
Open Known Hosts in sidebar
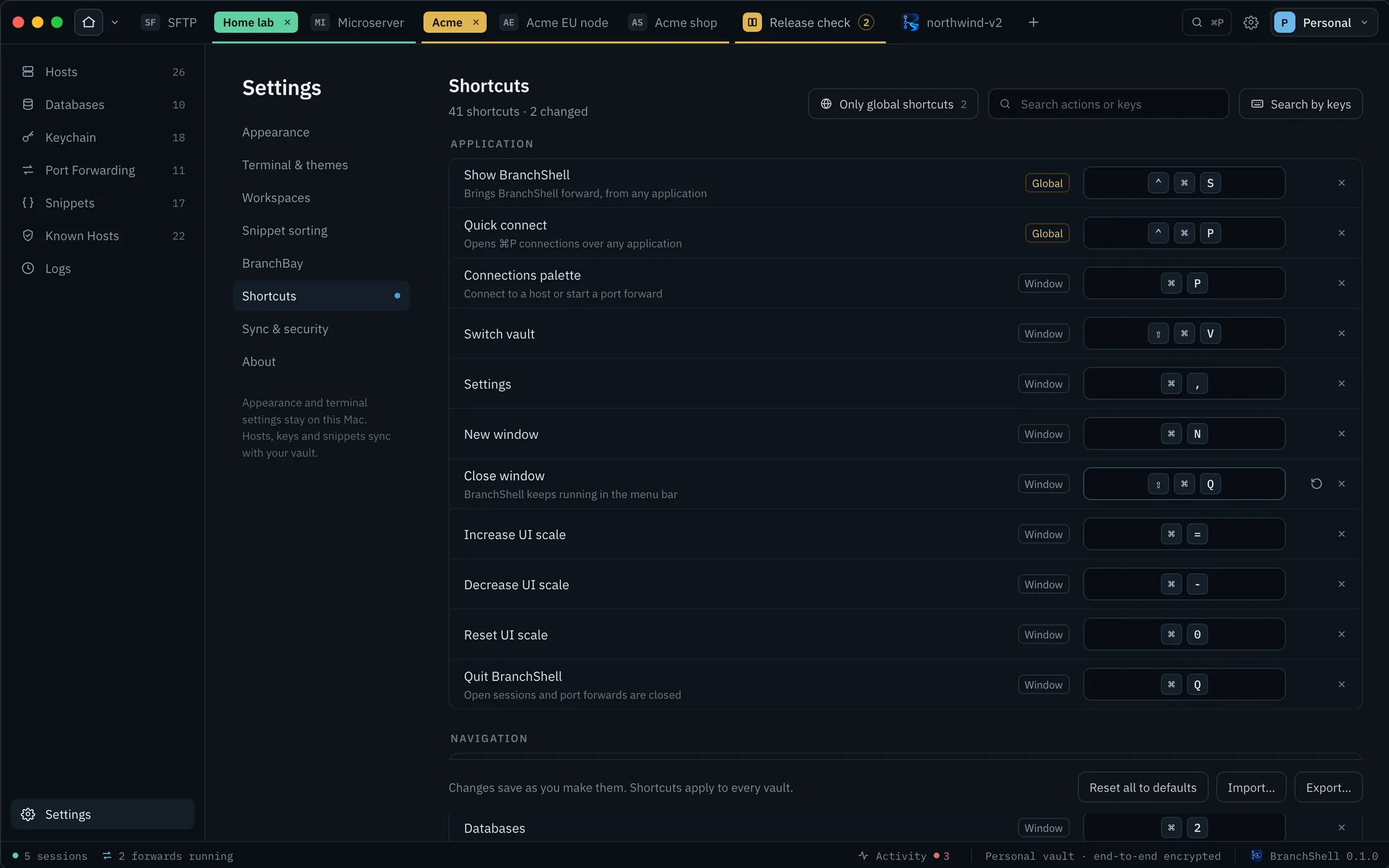[103, 236]
